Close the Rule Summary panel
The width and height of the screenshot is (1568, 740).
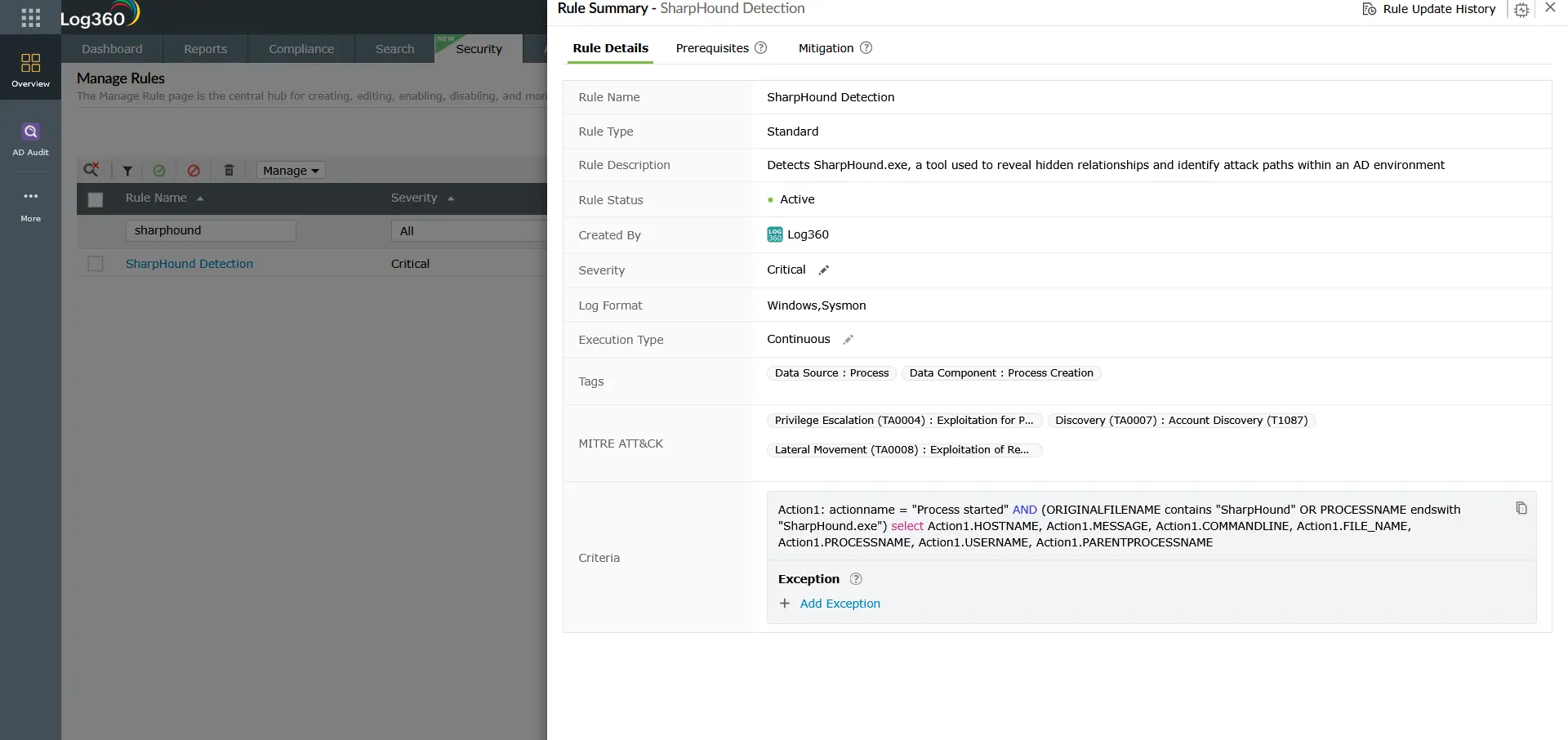pos(1550,7)
